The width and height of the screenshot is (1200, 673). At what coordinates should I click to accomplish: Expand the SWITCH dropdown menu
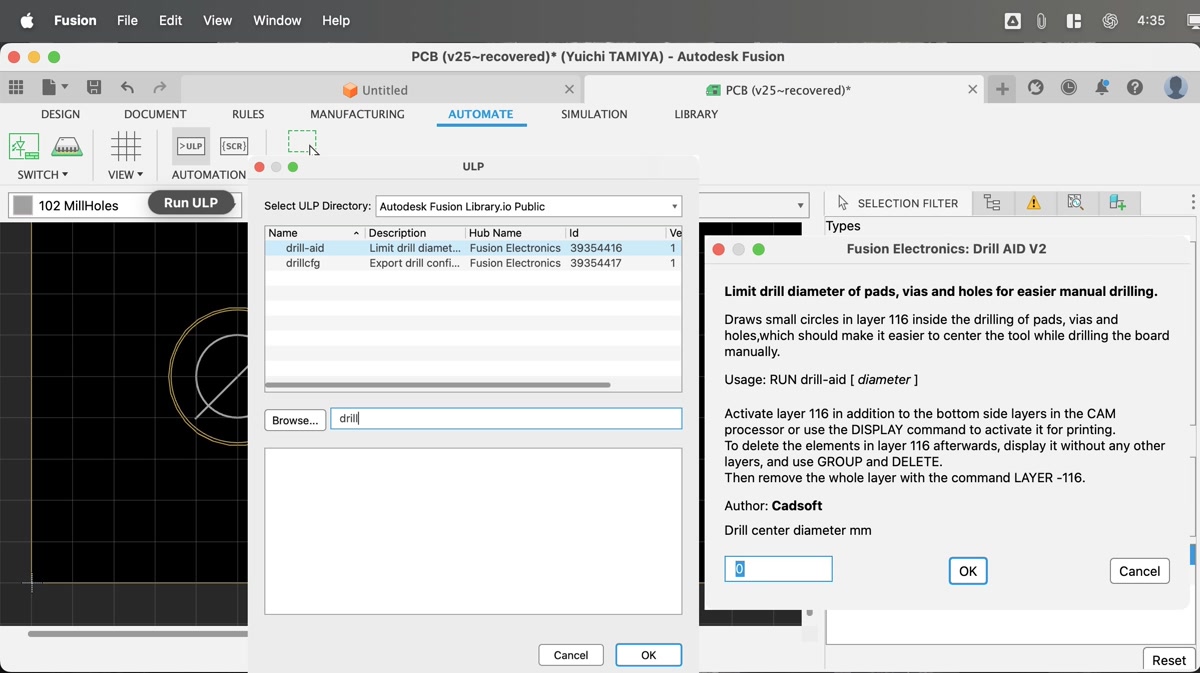pos(43,175)
